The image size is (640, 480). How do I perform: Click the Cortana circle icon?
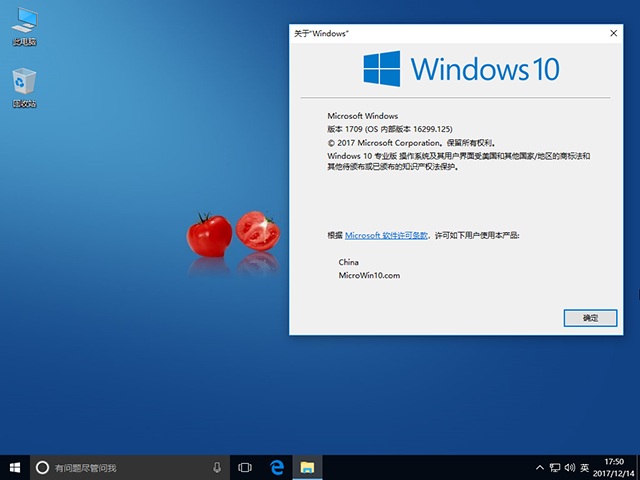point(42,467)
